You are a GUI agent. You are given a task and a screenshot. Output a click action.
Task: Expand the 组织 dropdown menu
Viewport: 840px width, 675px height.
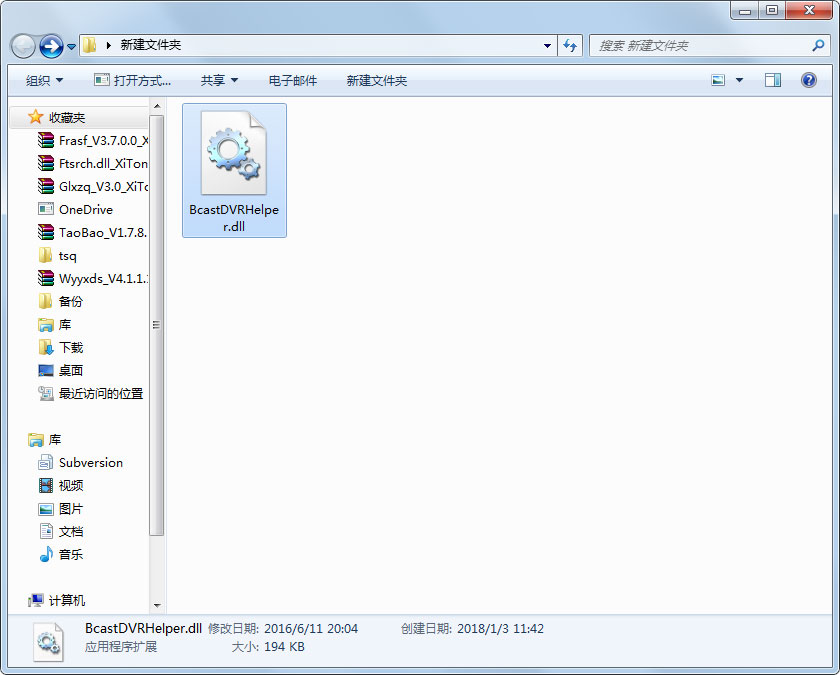point(42,80)
